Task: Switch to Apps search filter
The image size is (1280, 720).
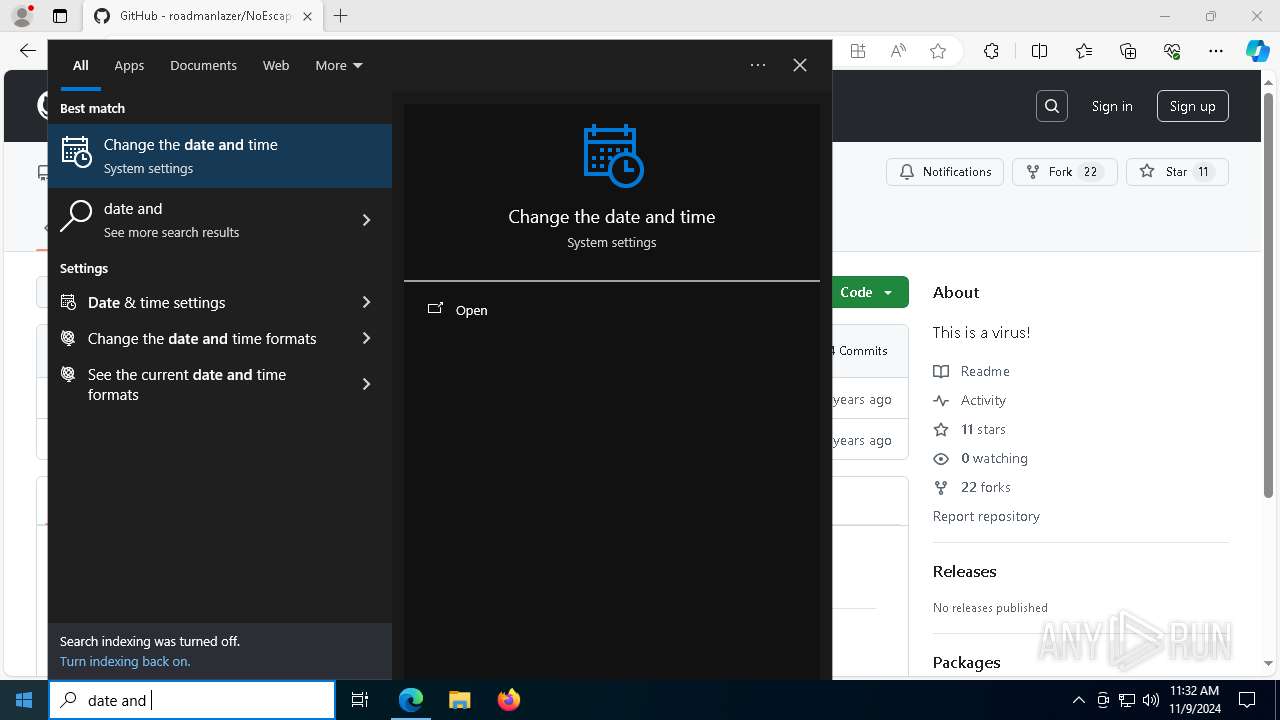Action: coord(129,65)
